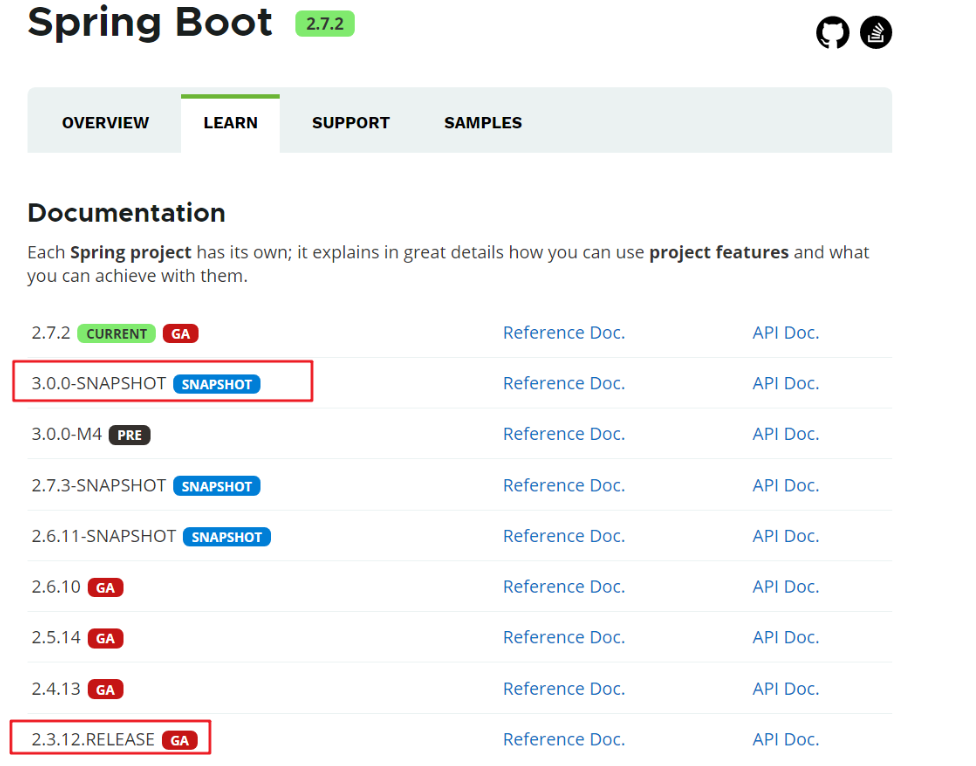Open API Doc. for 2.3.12.RELEASE
Viewport: 976px width, 766px height.
pos(786,739)
